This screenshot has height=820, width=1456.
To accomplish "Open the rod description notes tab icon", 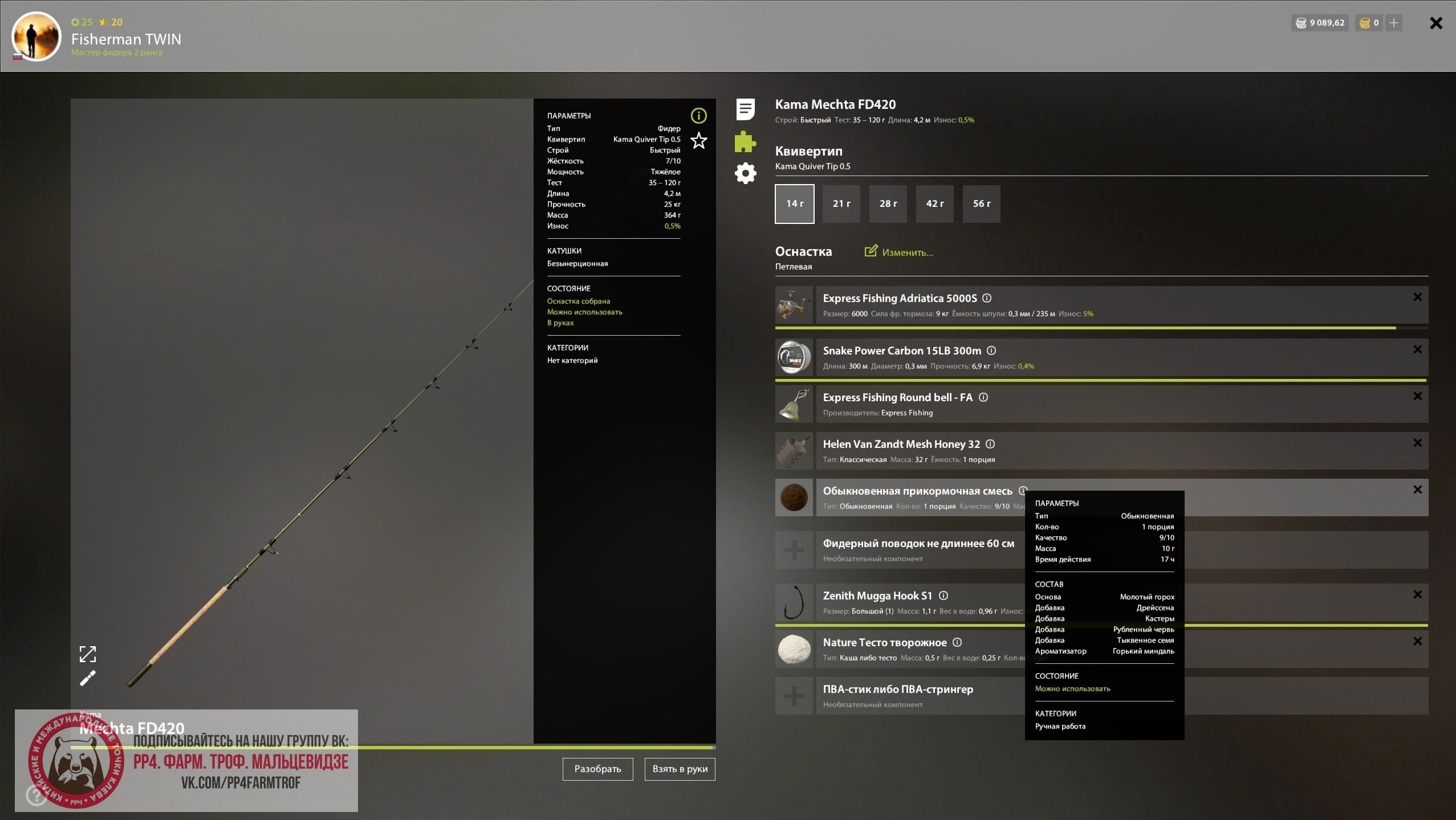I will tap(745, 109).
